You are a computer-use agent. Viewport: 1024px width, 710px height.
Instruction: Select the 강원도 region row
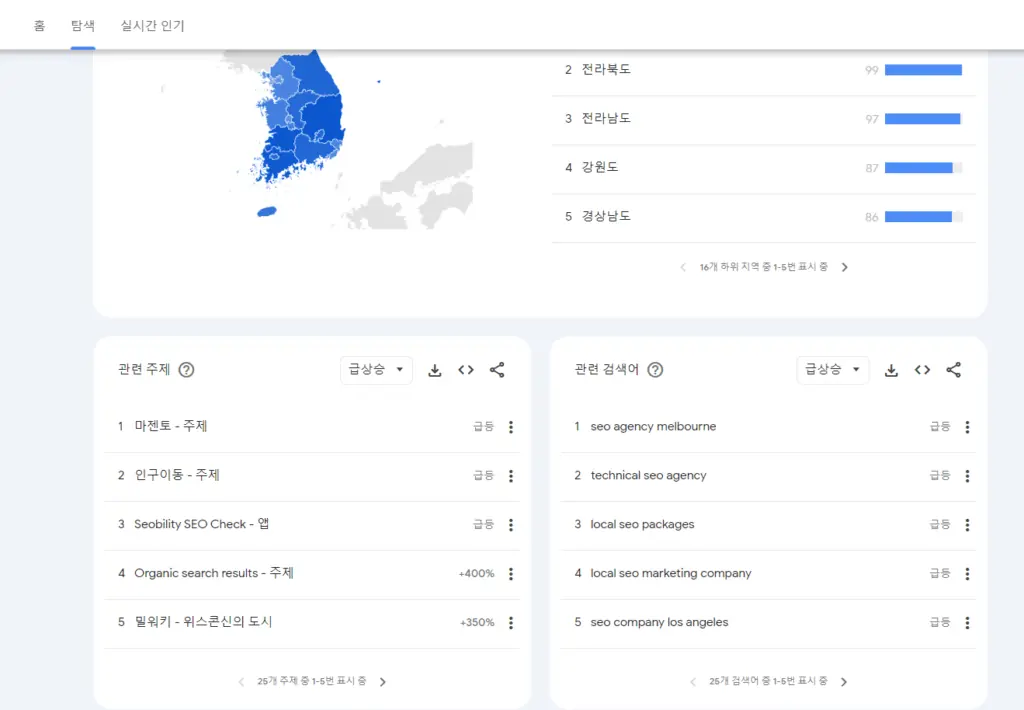[763, 168]
